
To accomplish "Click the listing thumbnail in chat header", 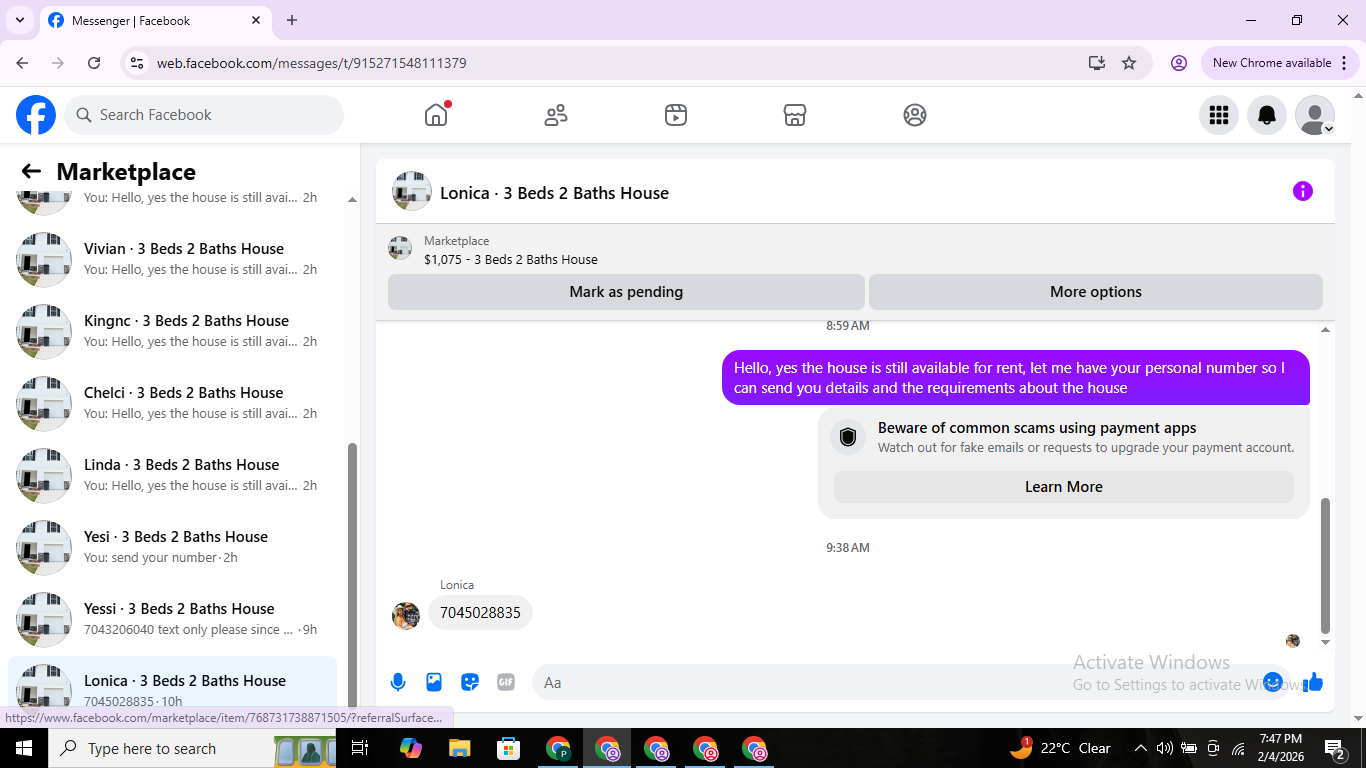I will (412, 191).
